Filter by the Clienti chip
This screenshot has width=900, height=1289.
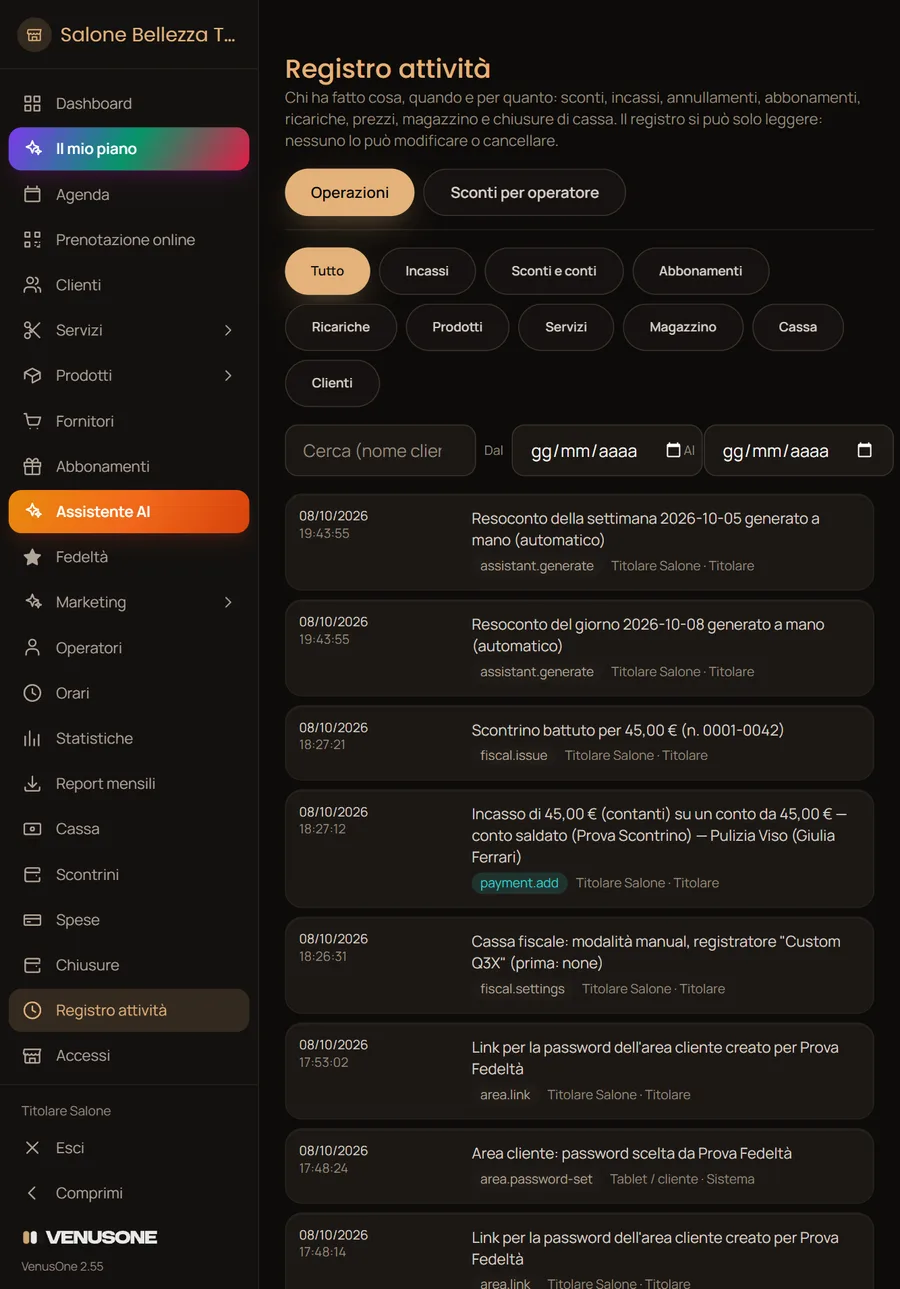[x=332, y=383]
